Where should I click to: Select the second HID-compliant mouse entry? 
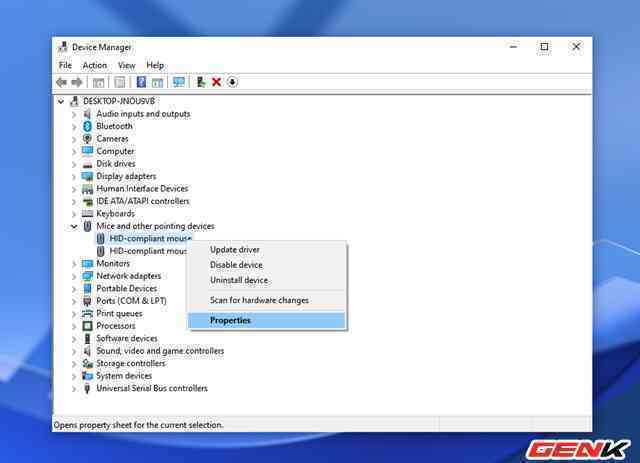click(x=148, y=251)
